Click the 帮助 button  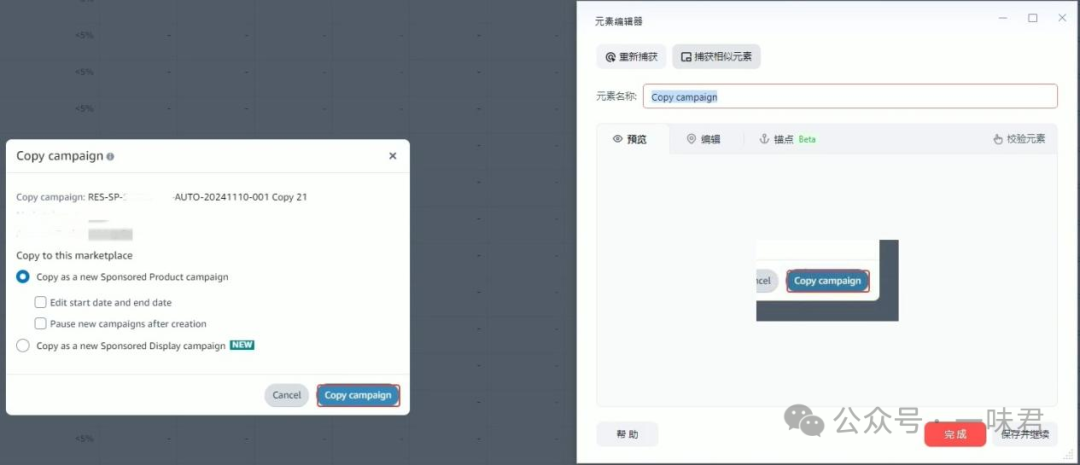tap(627, 434)
